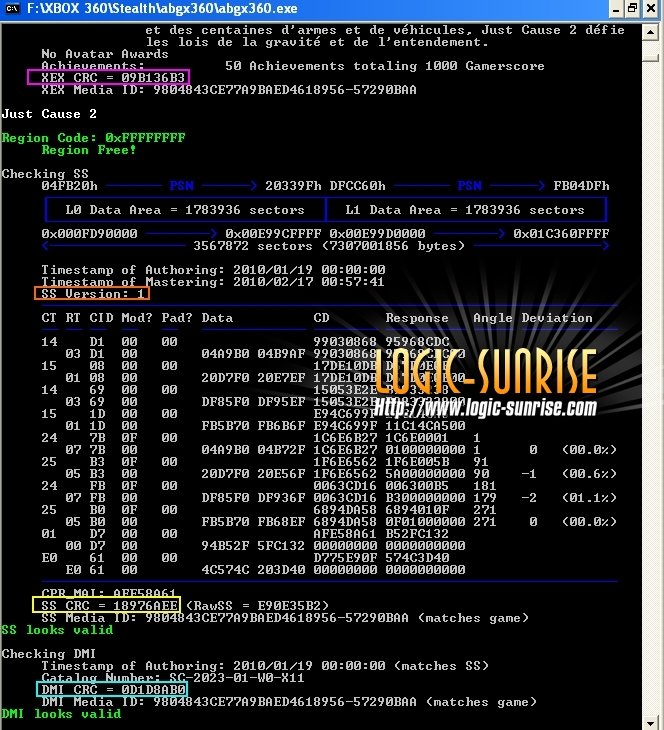664x730 pixels.
Task: Click data value '04A9B0 04B72F'
Action: pyautogui.click(x=253, y=450)
